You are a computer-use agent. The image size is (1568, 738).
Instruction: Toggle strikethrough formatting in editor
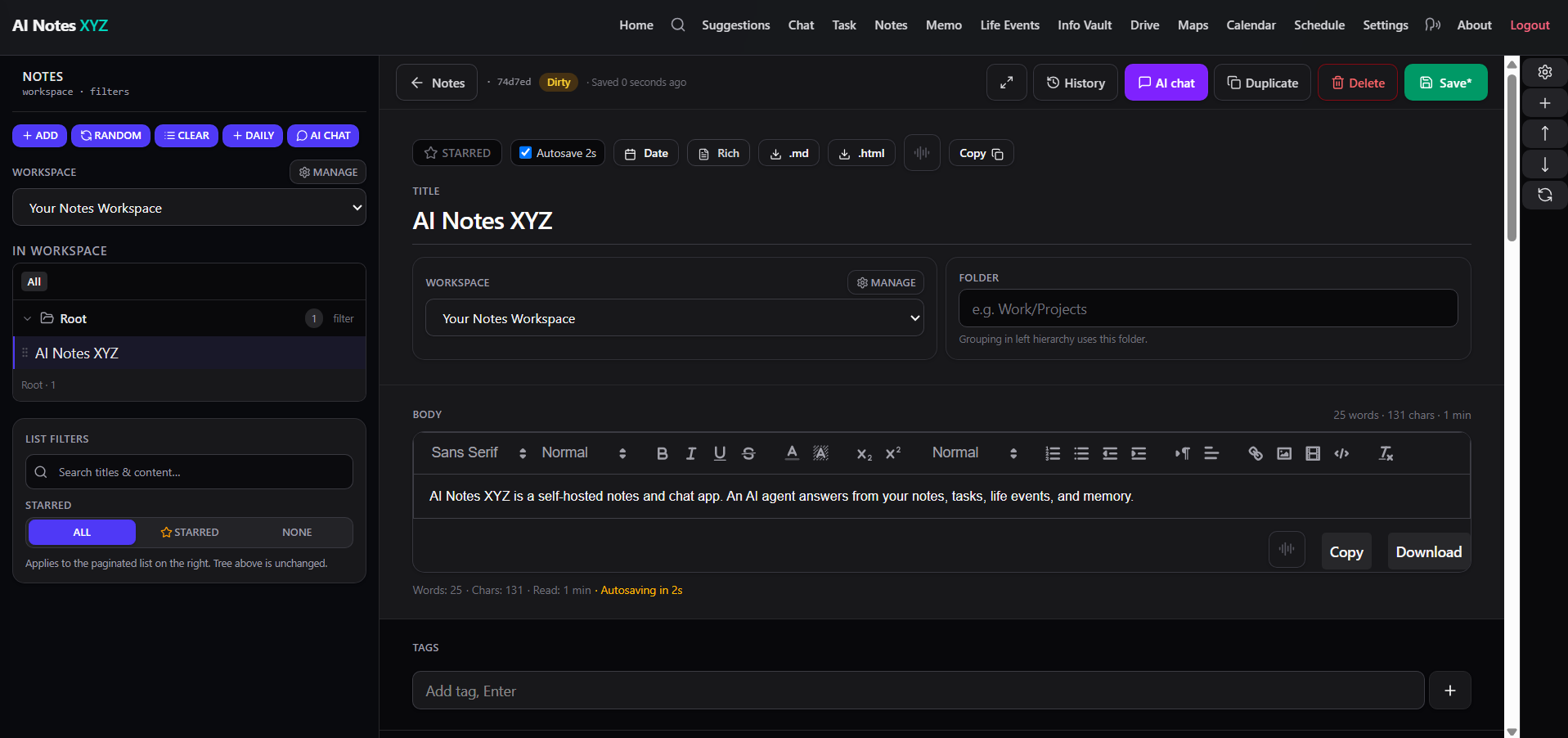click(x=748, y=453)
